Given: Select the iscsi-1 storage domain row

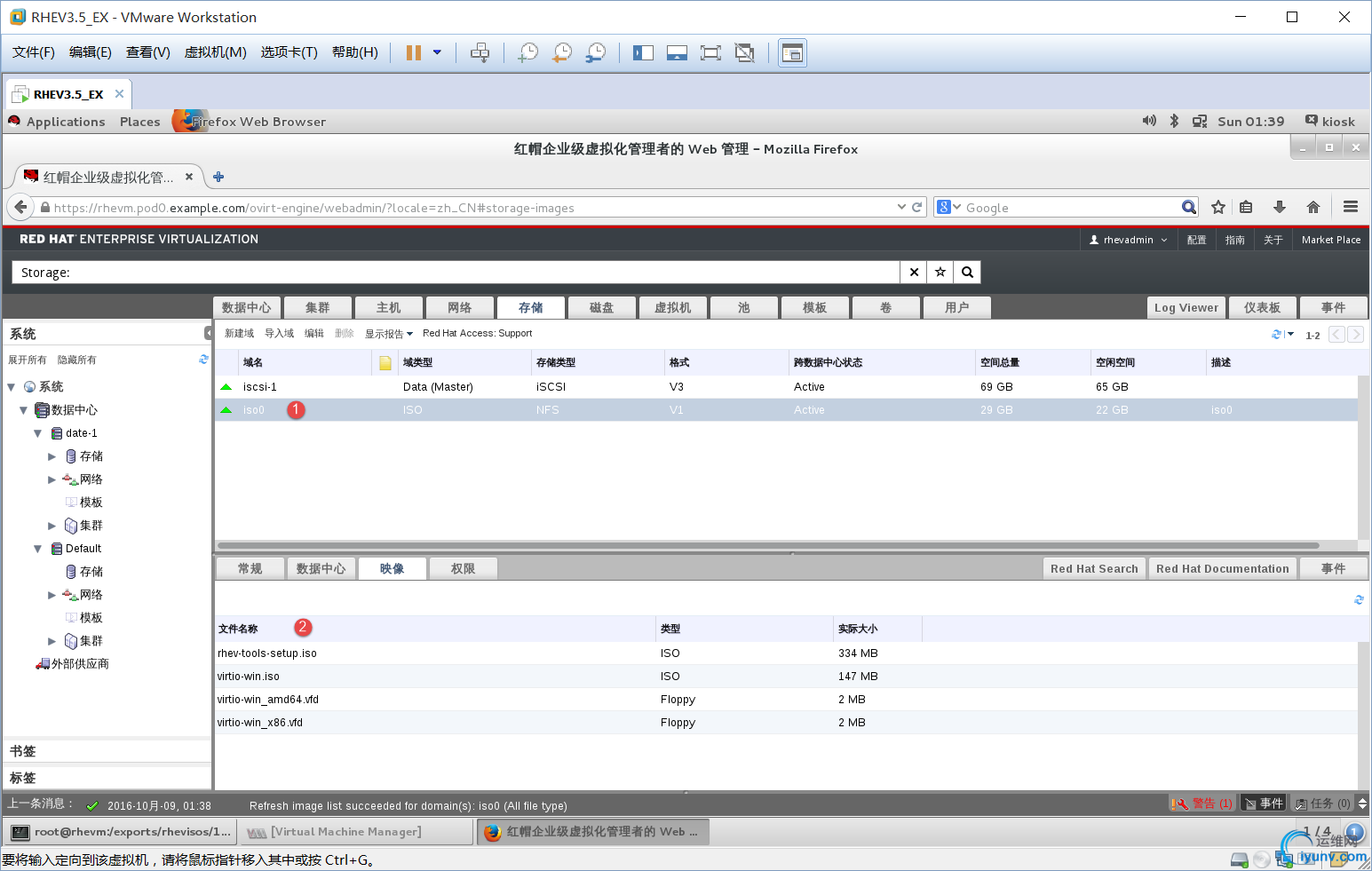Looking at the screenshot, I should 786,387.
